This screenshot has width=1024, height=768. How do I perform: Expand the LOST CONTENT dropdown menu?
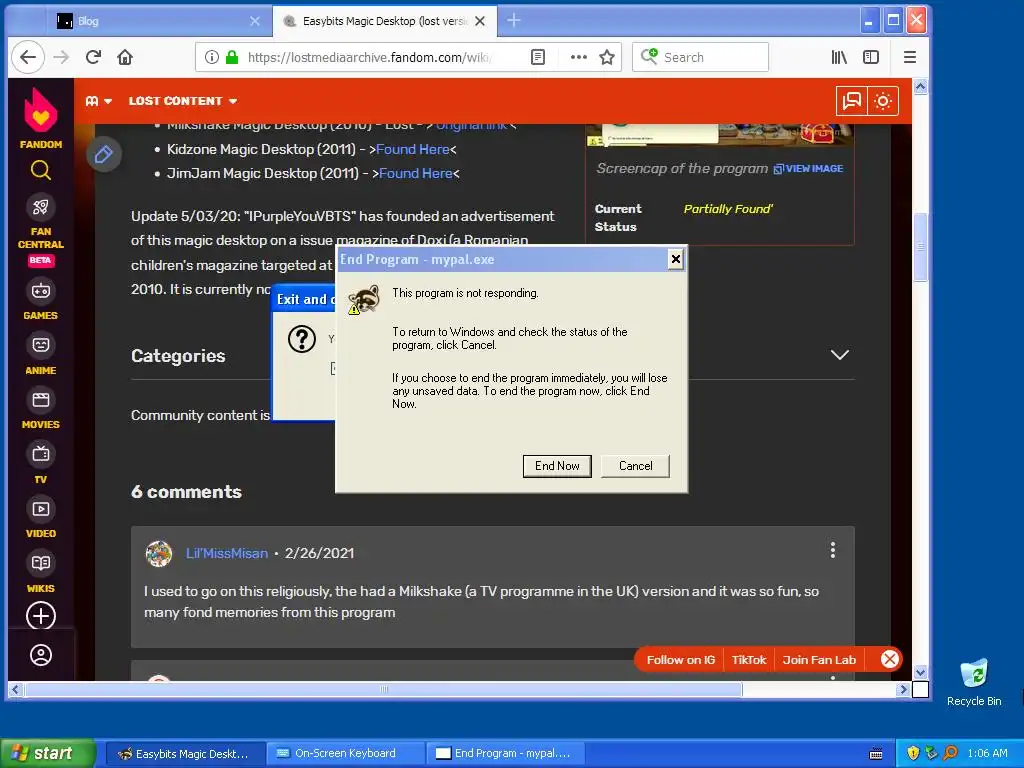(183, 101)
